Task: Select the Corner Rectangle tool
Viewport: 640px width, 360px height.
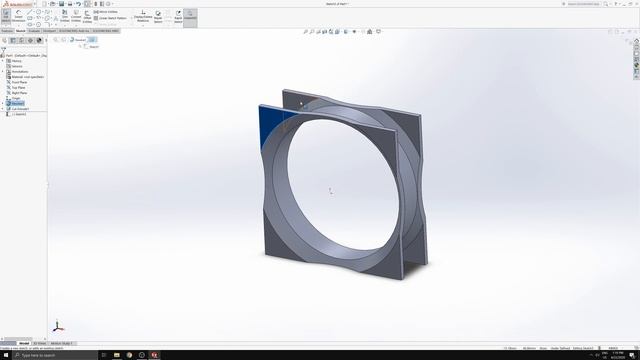Action: pyautogui.click(x=29, y=18)
